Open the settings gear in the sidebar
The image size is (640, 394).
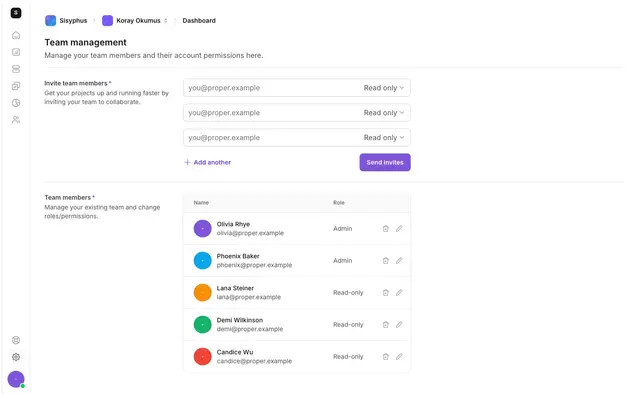(16, 357)
